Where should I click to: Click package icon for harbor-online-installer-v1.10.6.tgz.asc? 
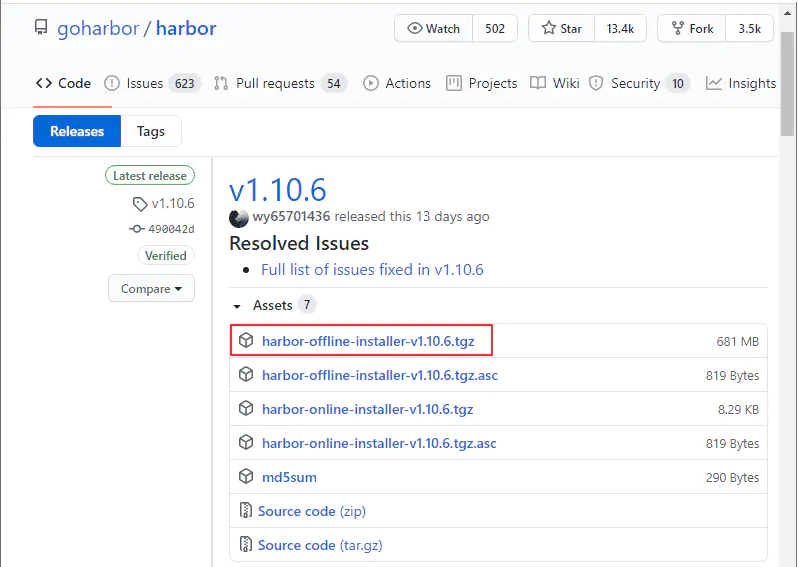[x=246, y=442]
